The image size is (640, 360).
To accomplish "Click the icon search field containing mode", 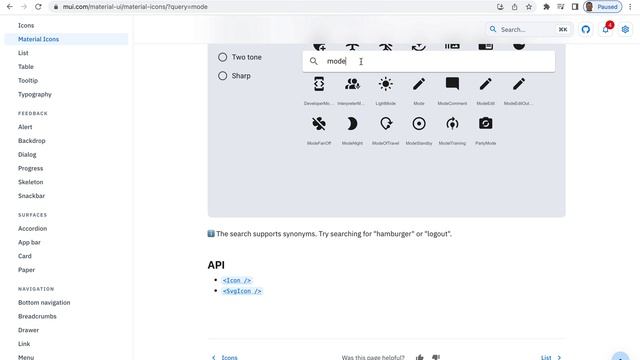I will tap(429, 61).
